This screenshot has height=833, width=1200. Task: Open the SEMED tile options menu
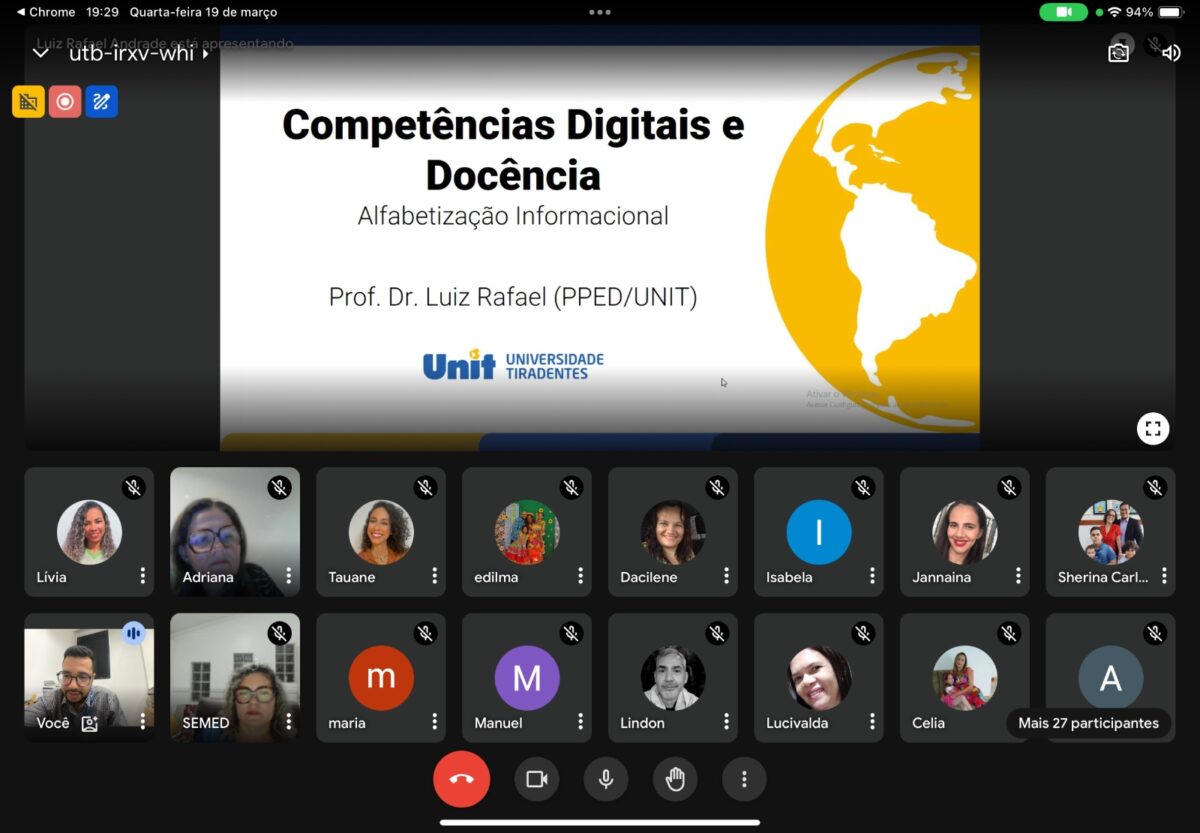tap(290, 723)
